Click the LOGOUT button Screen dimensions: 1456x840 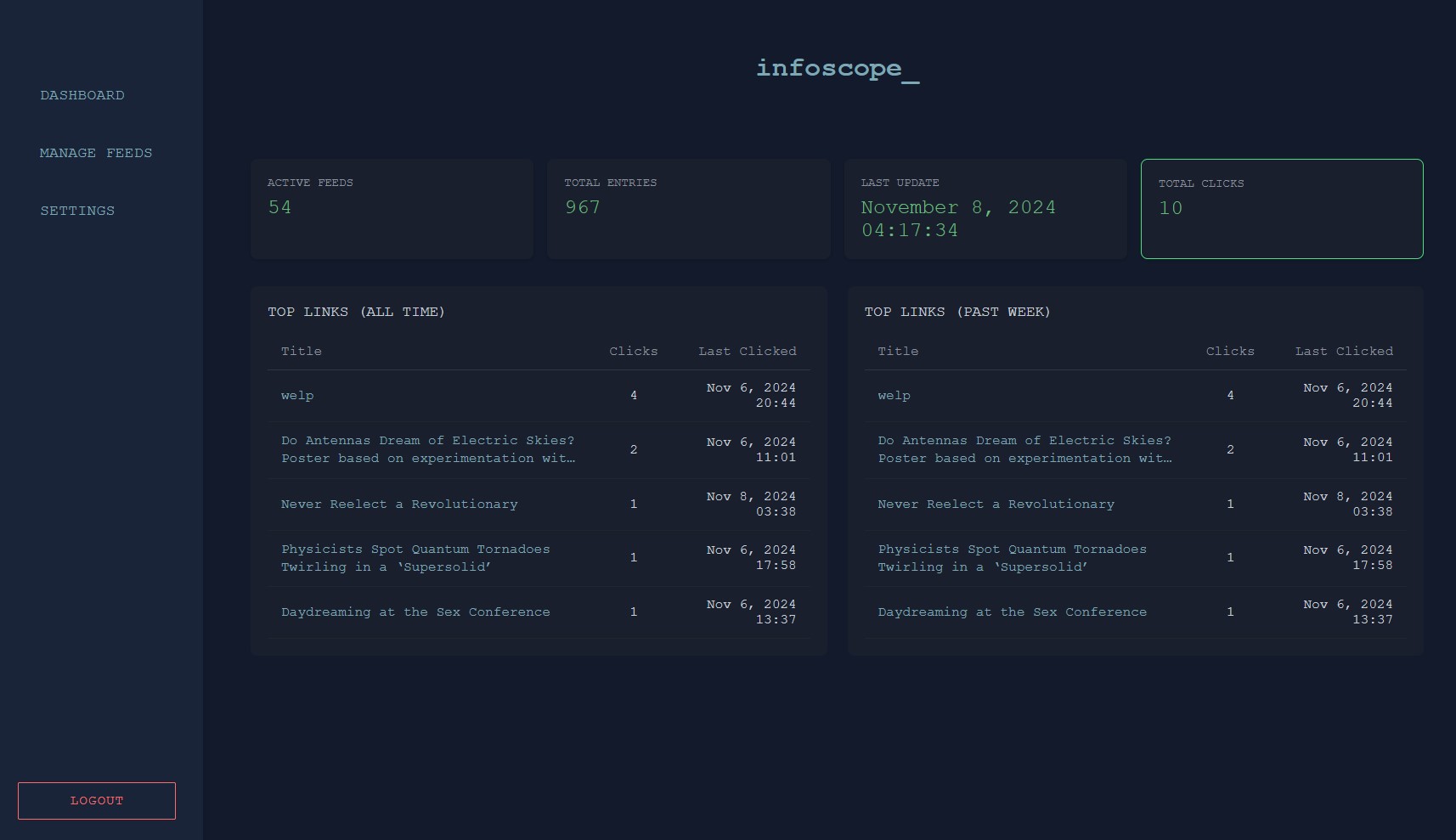pyautogui.click(x=96, y=800)
